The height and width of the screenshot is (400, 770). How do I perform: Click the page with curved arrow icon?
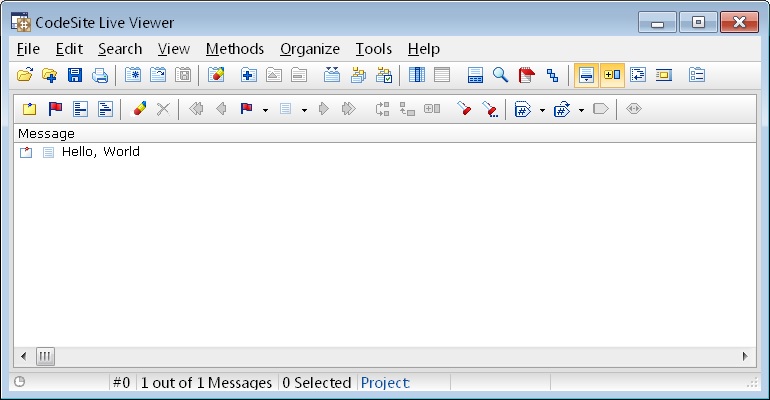pyautogui.click(x=158, y=75)
